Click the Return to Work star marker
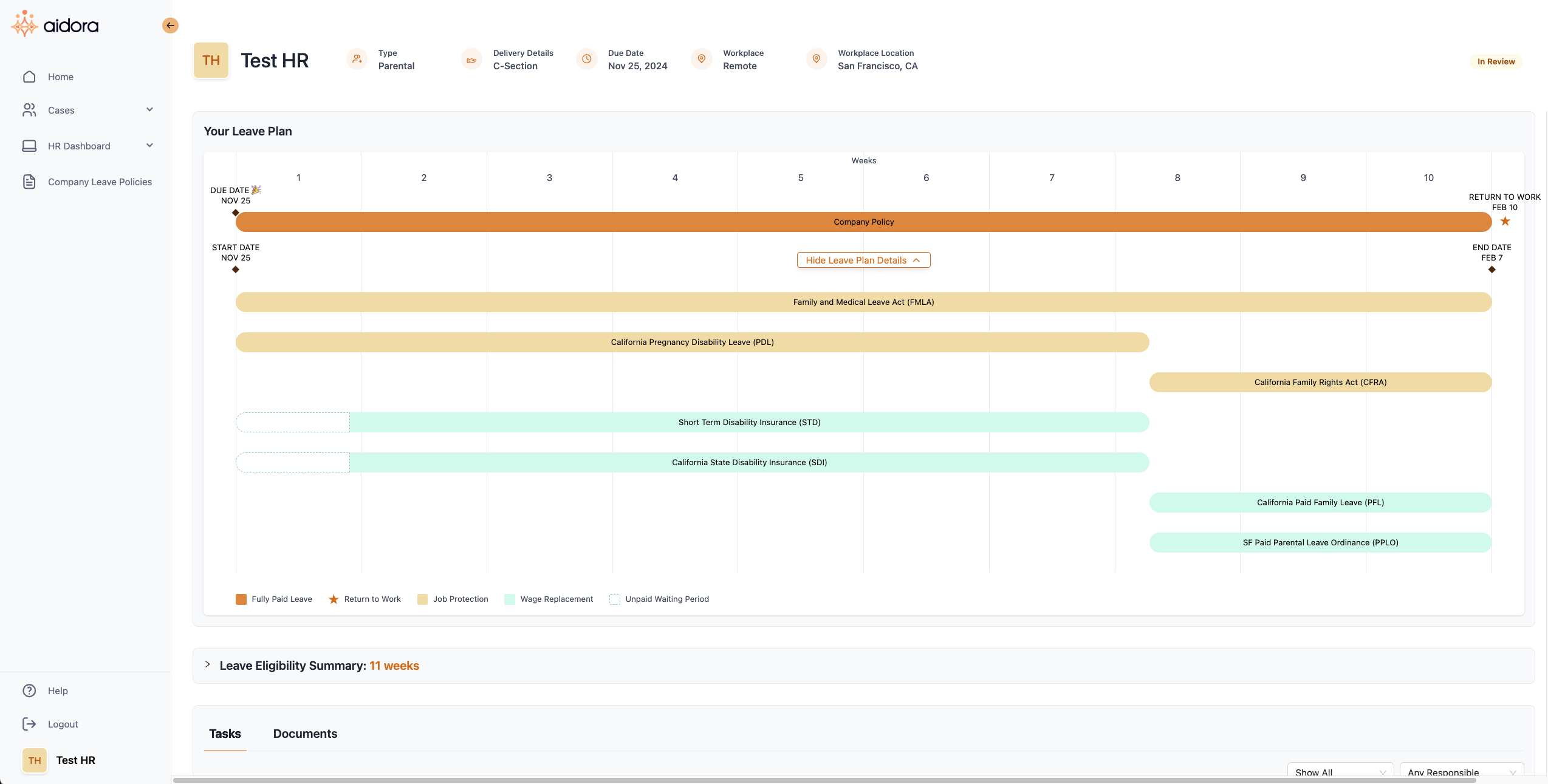The height and width of the screenshot is (784, 1548). point(1505,221)
